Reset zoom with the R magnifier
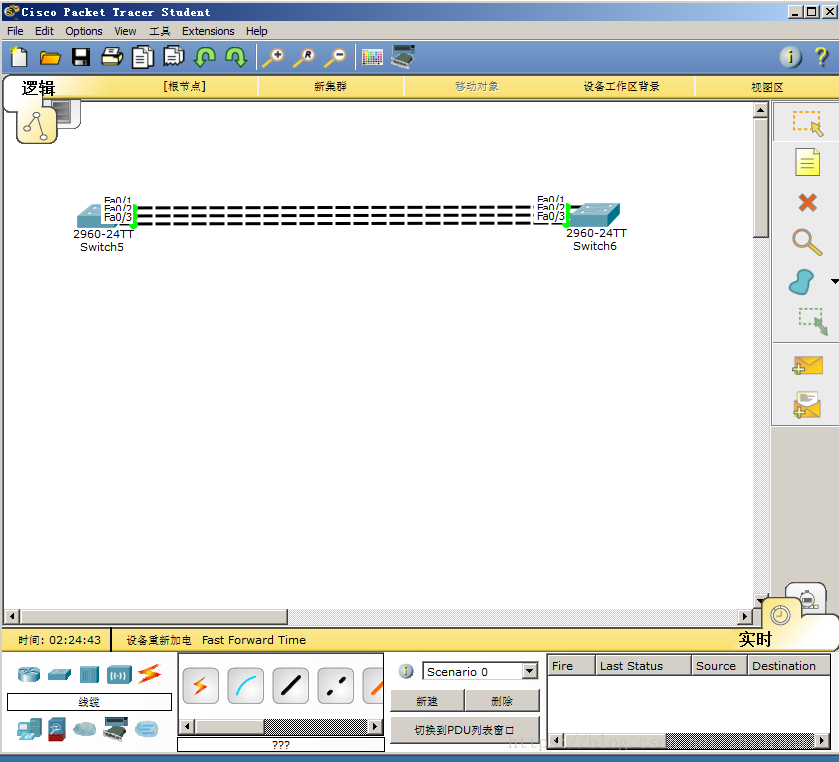Screen dimensions: 839x762 coord(304,57)
